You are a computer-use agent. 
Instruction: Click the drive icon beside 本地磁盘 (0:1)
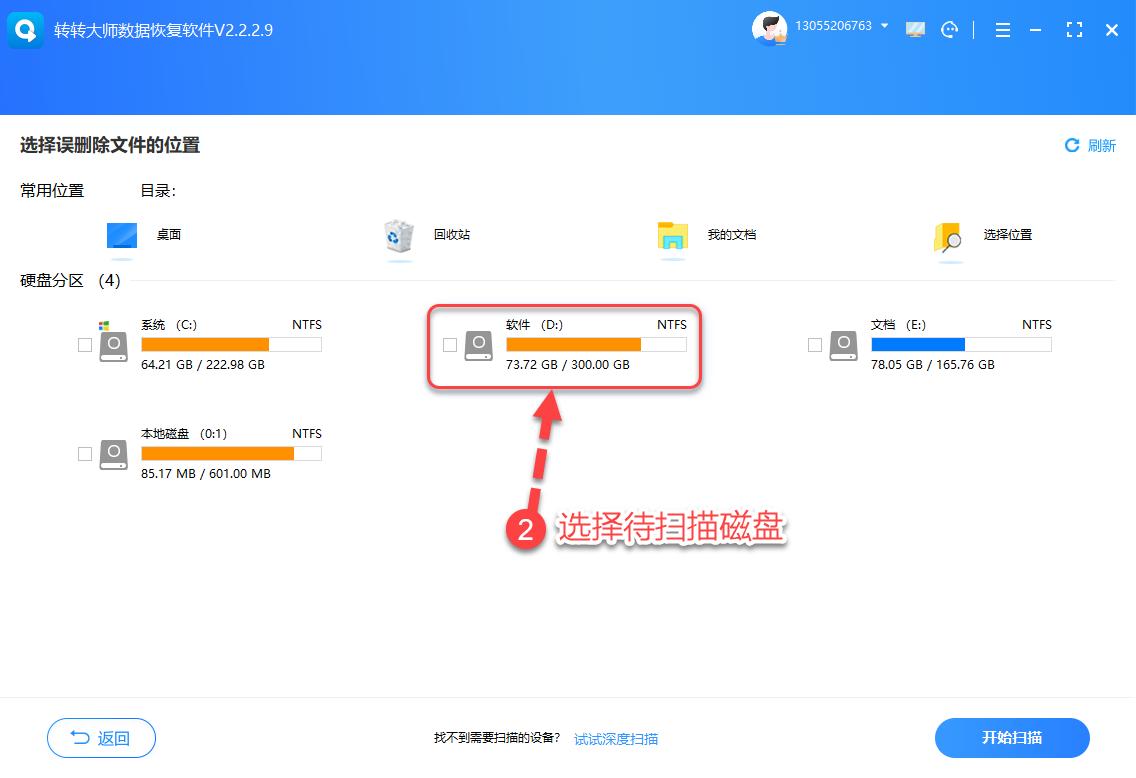tap(113, 453)
